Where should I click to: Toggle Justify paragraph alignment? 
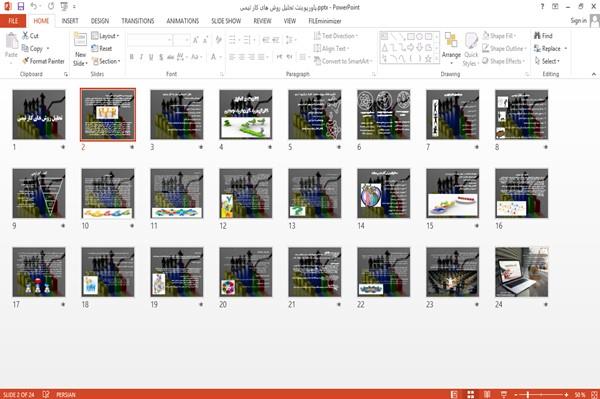coord(261,57)
